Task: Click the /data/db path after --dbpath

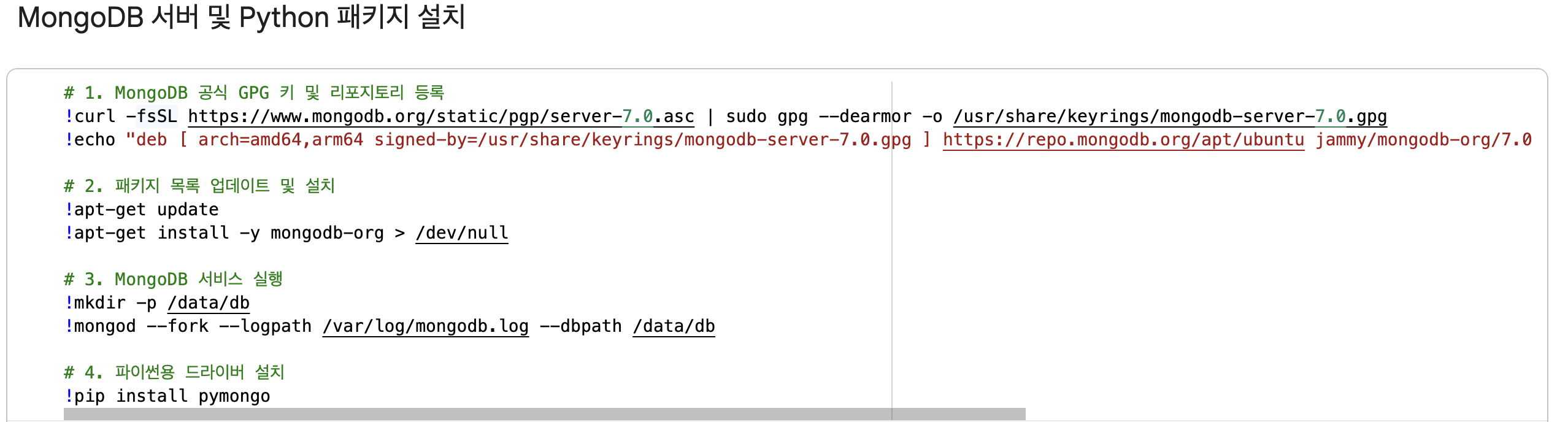Action: coord(674,326)
